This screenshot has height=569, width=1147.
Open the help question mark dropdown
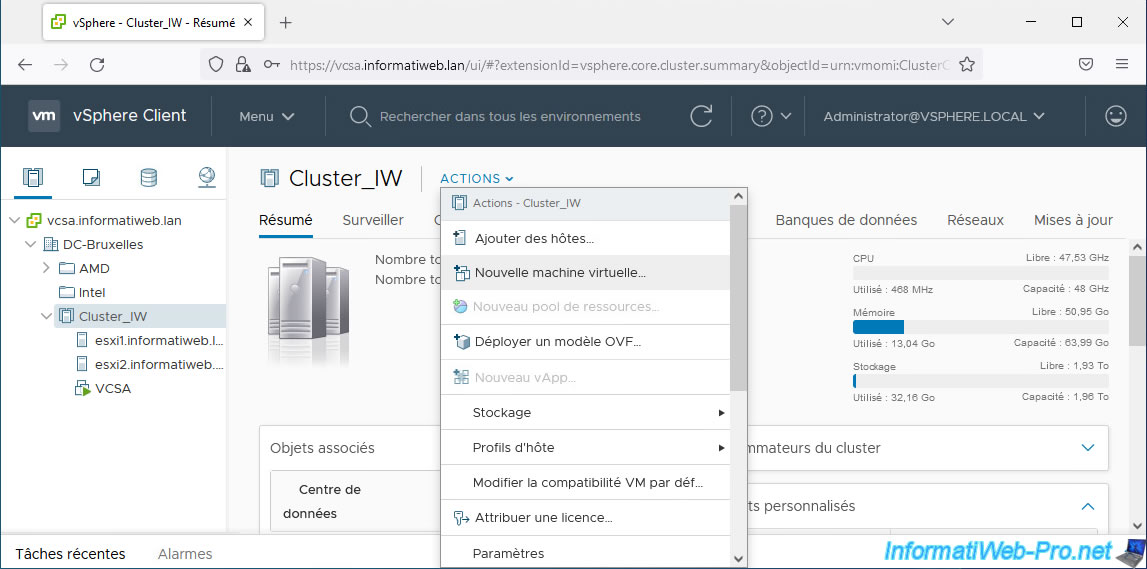(771, 116)
